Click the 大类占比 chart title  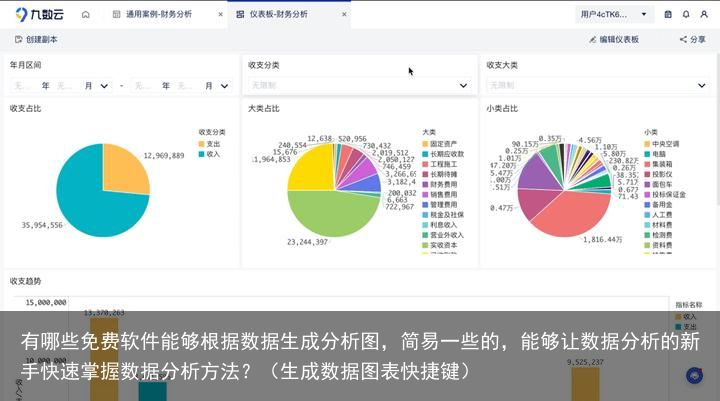coord(264,108)
